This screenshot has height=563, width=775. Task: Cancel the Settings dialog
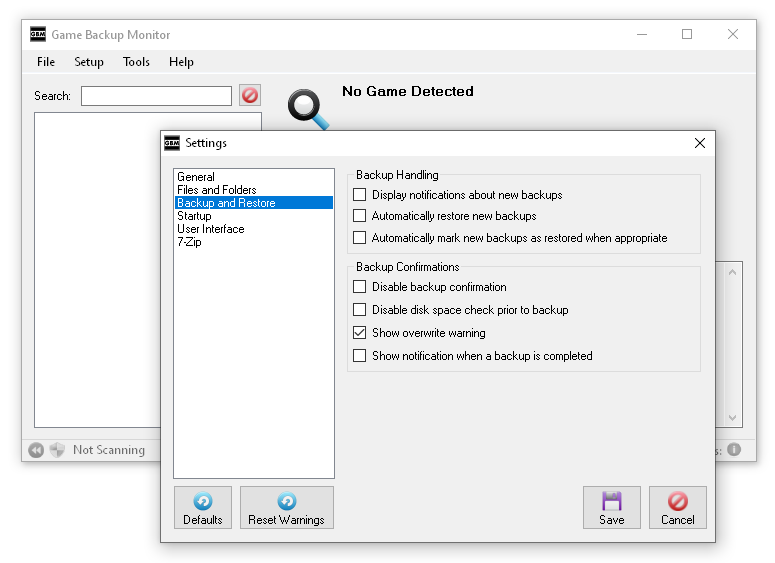pyautogui.click(x=678, y=508)
